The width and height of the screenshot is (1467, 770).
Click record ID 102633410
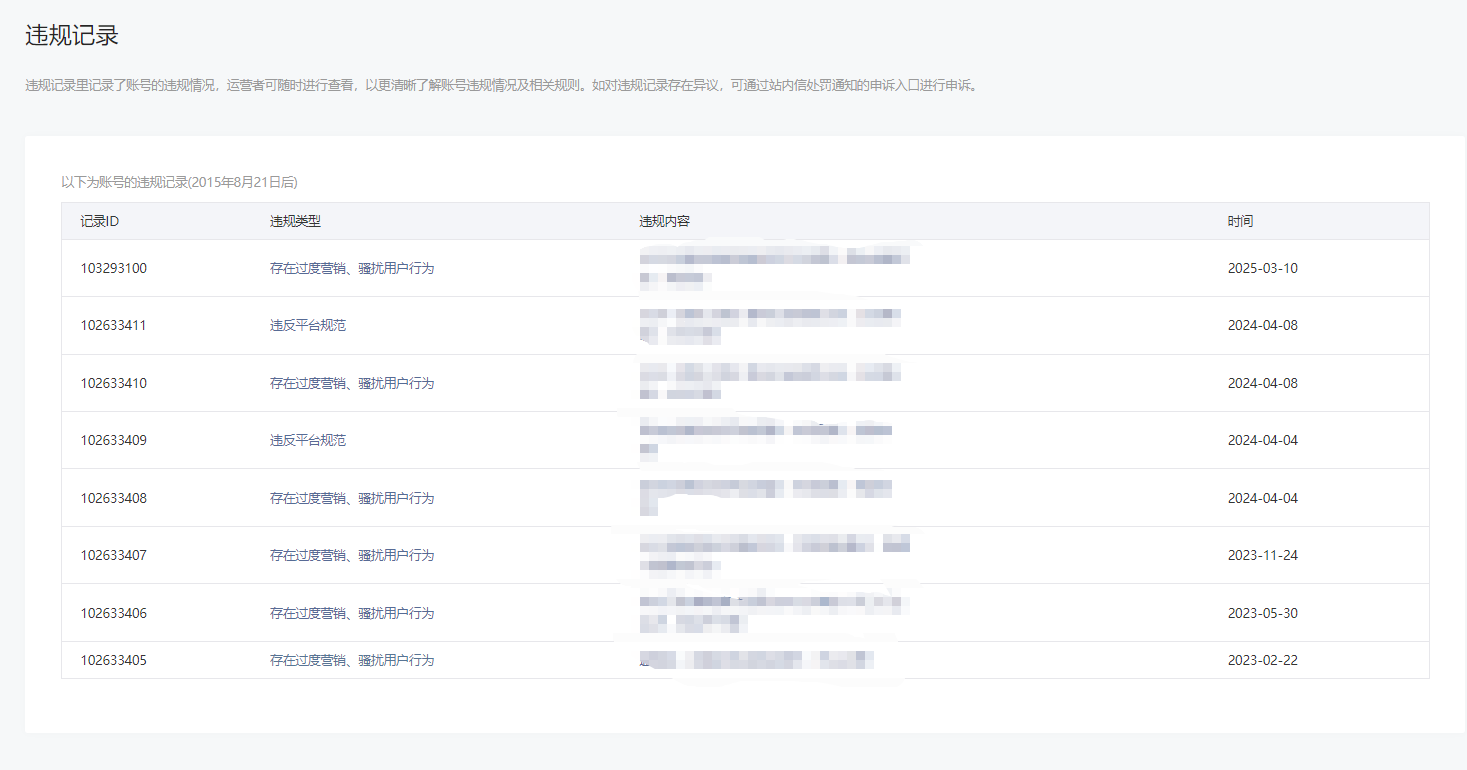tap(113, 383)
